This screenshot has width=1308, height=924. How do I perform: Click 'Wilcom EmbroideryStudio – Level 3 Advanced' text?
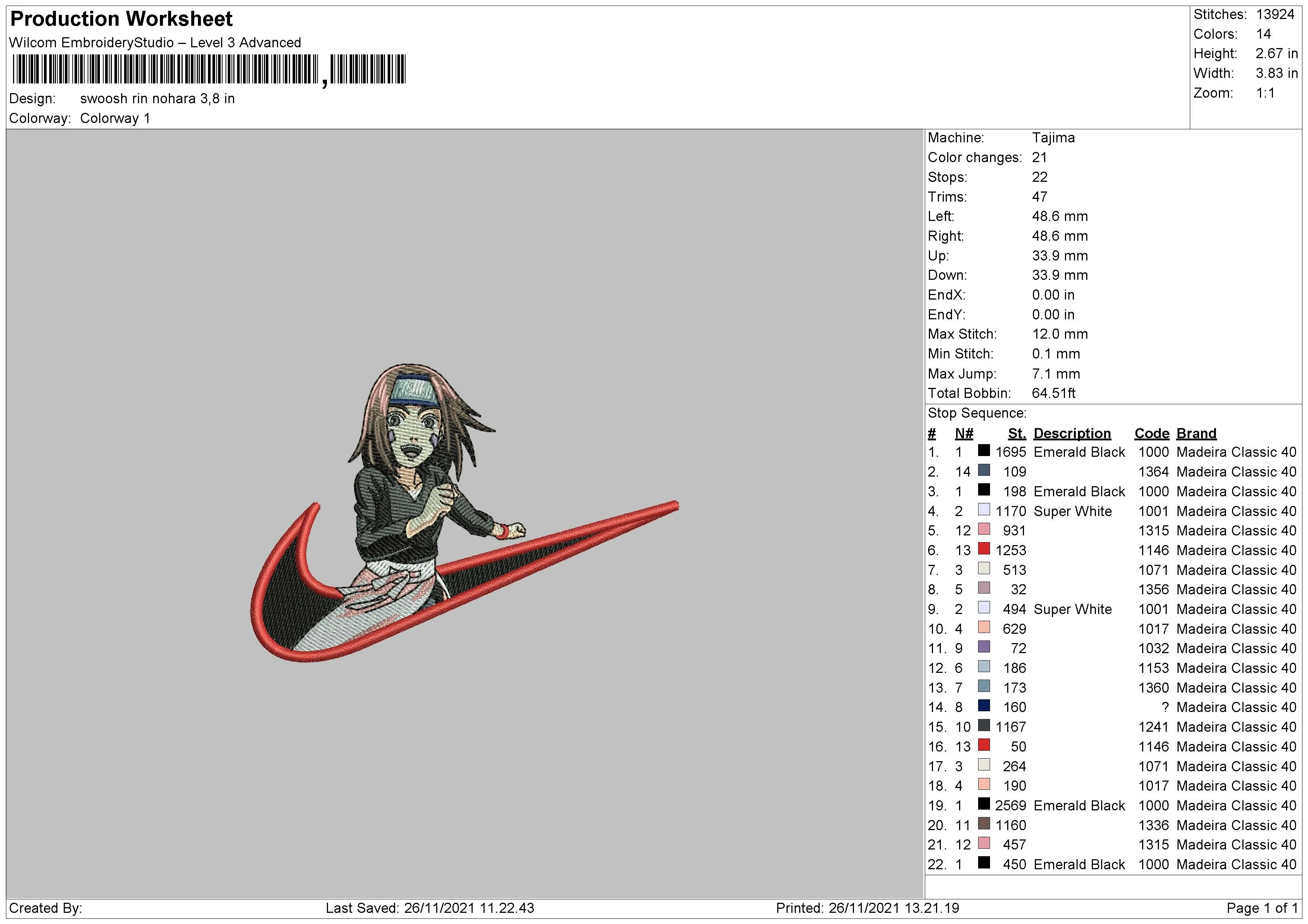click(x=155, y=43)
